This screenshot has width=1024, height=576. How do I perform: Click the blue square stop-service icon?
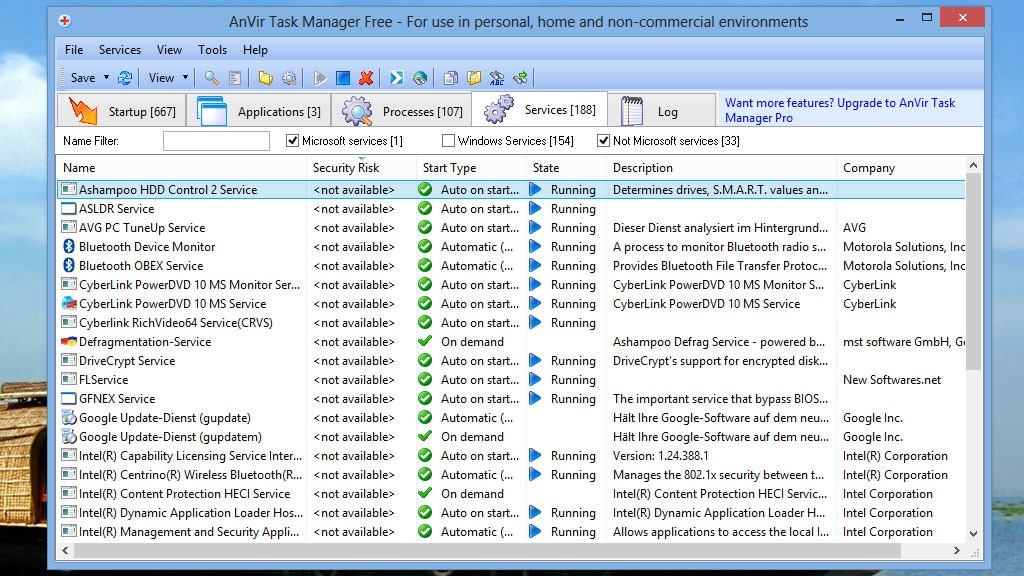pyautogui.click(x=343, y=78)
